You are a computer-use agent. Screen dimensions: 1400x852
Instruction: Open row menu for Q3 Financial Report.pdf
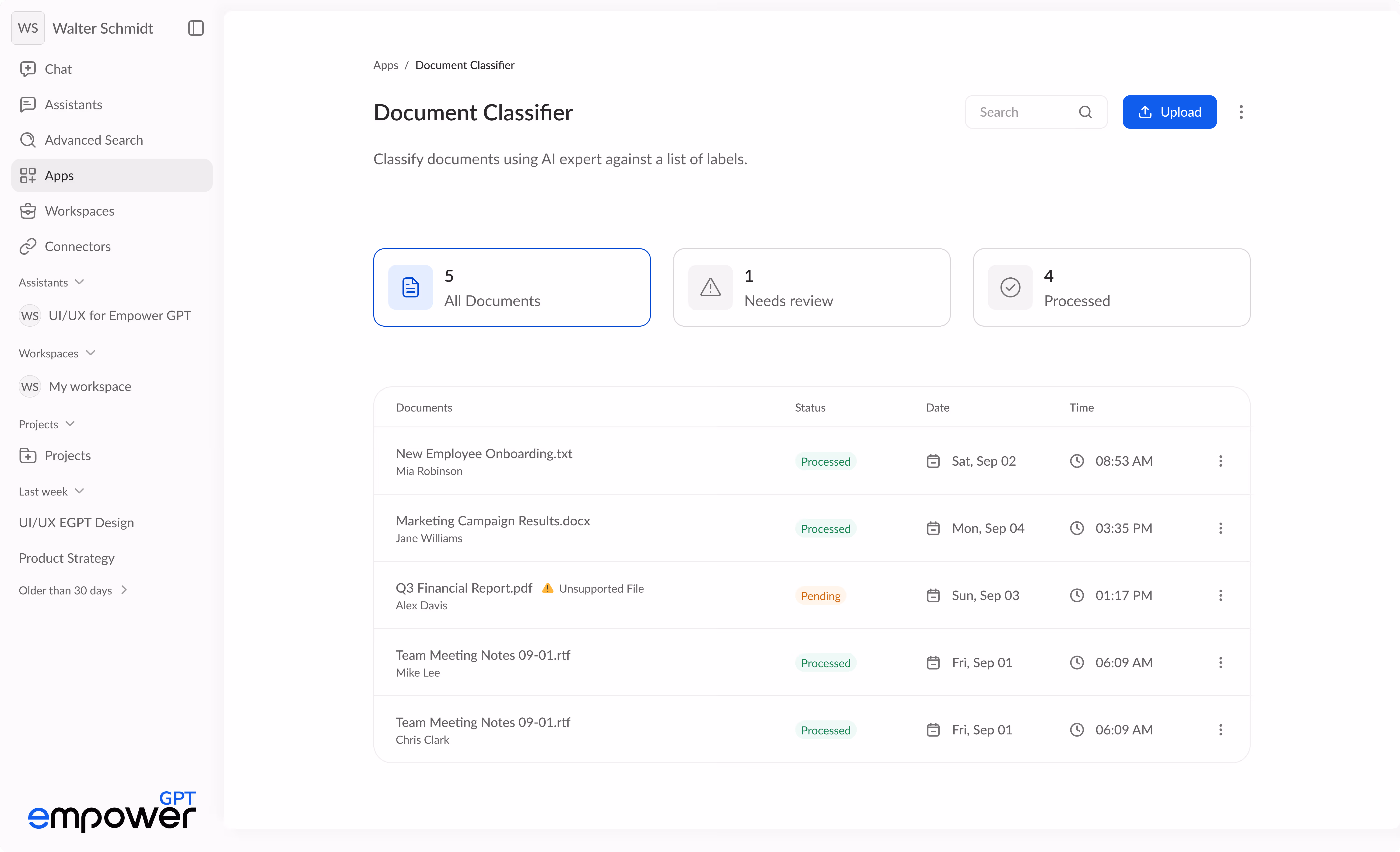point(1221,595)
